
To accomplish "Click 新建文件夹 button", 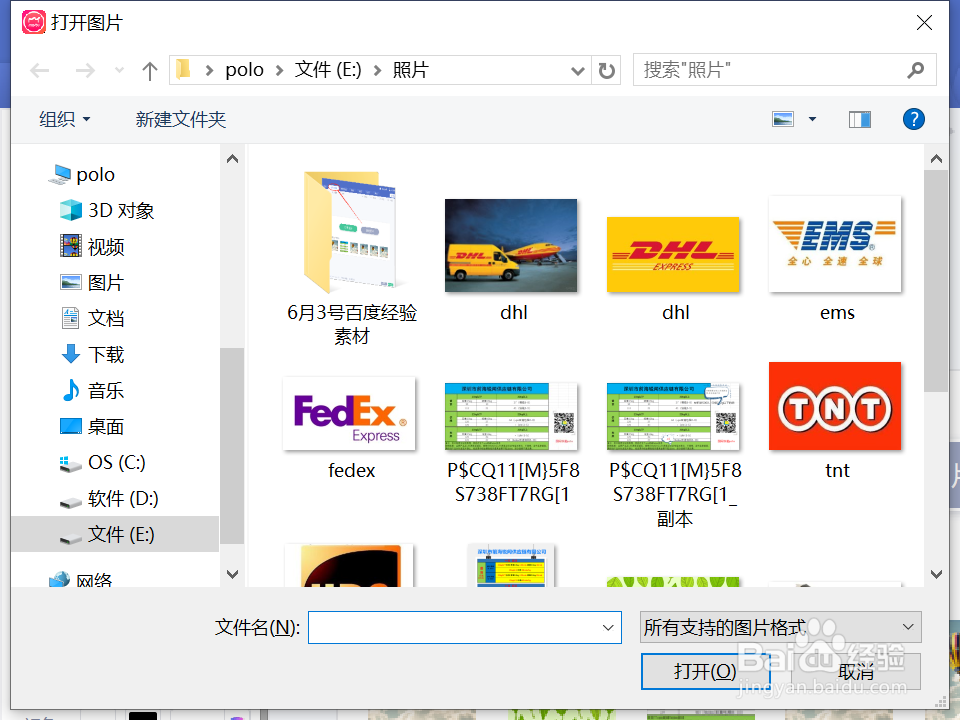I will 181,119.
